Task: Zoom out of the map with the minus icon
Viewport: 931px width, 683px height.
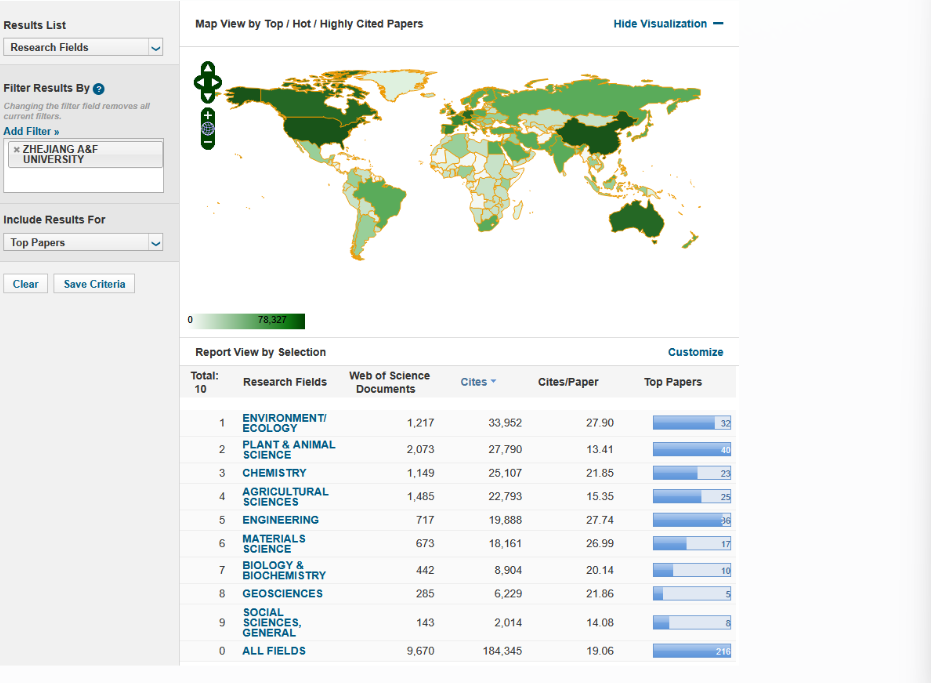Action: point(207,142)
